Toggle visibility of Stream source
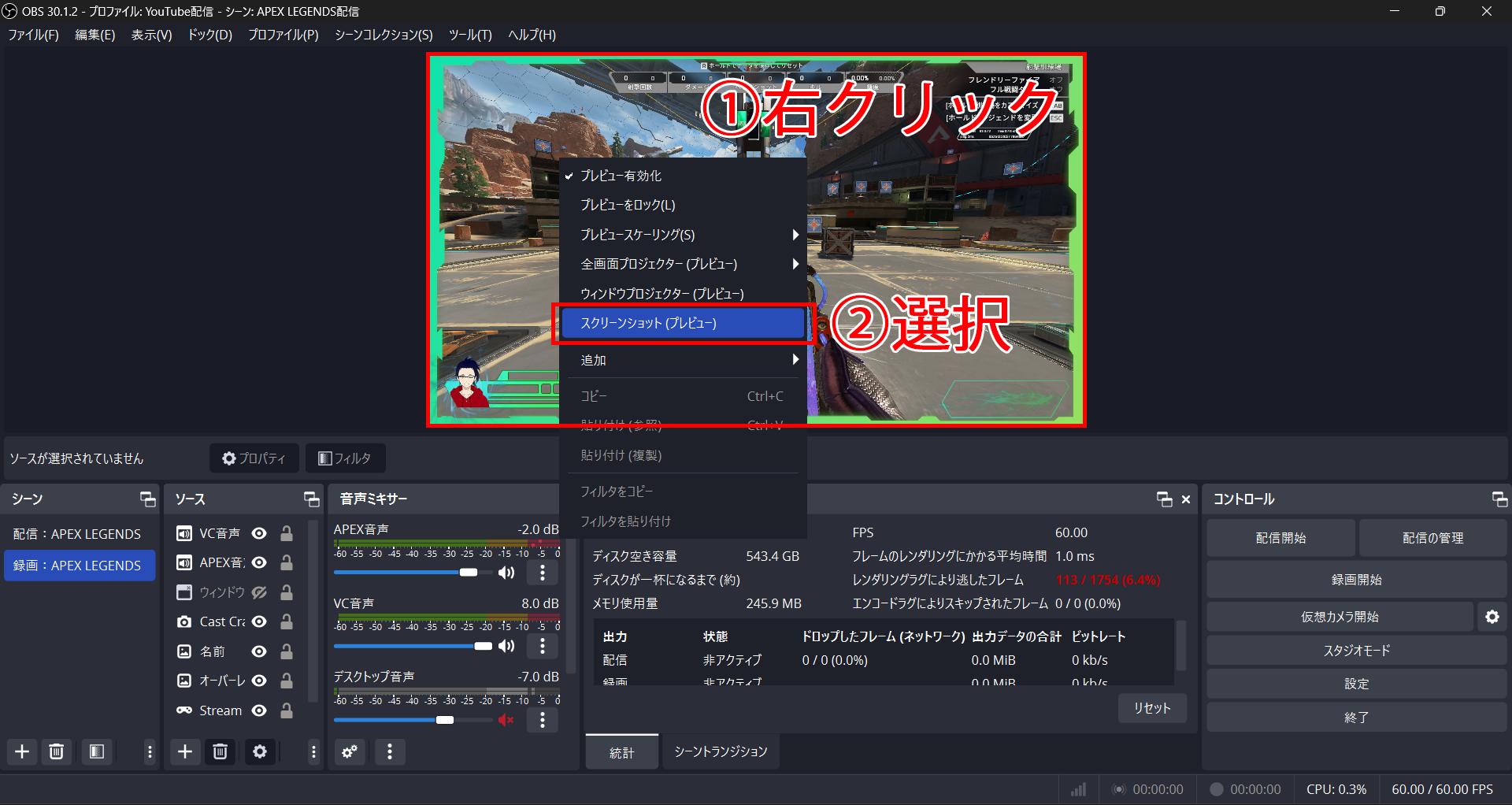This screenshot has width=1512, height=805. [x=259, y=710]
